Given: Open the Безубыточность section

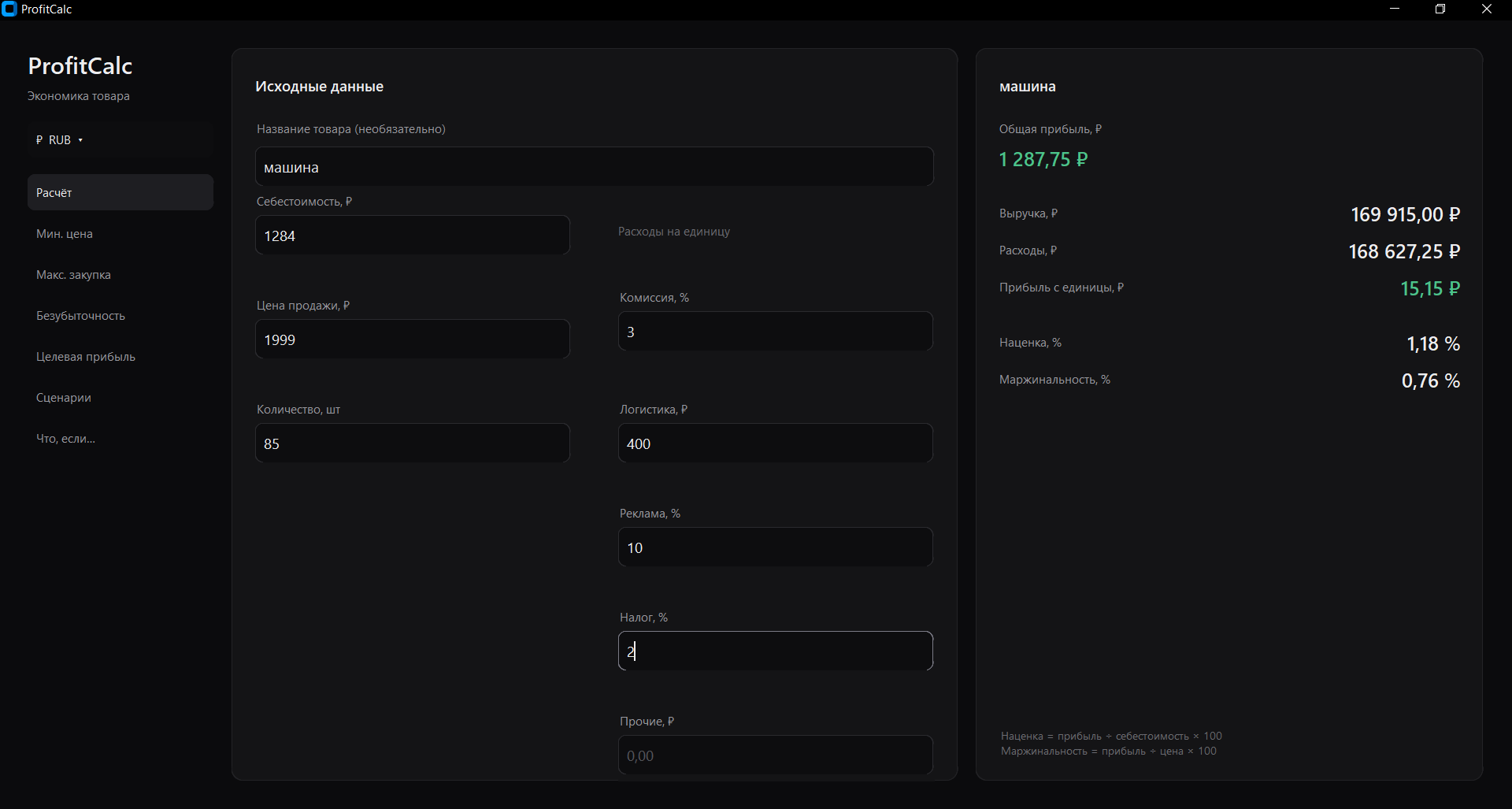Looking at the screenshot, I should (120, 315).
